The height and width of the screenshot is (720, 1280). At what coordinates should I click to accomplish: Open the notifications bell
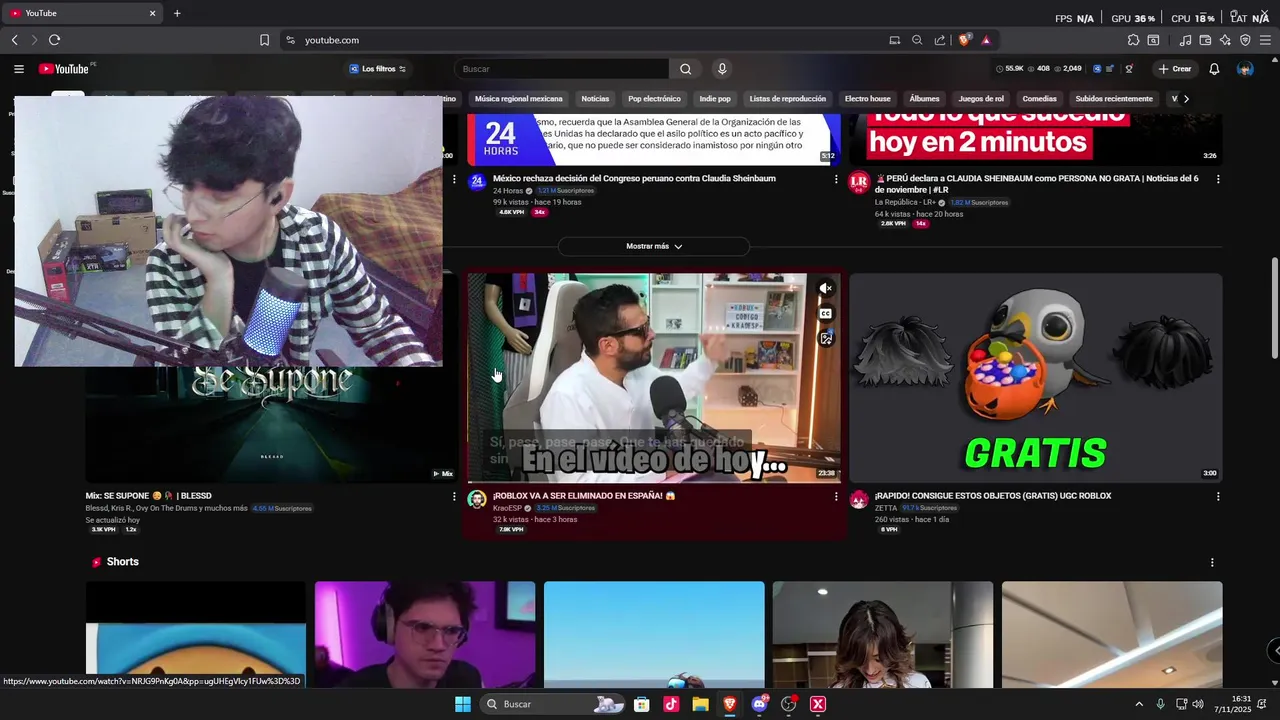1214,69
